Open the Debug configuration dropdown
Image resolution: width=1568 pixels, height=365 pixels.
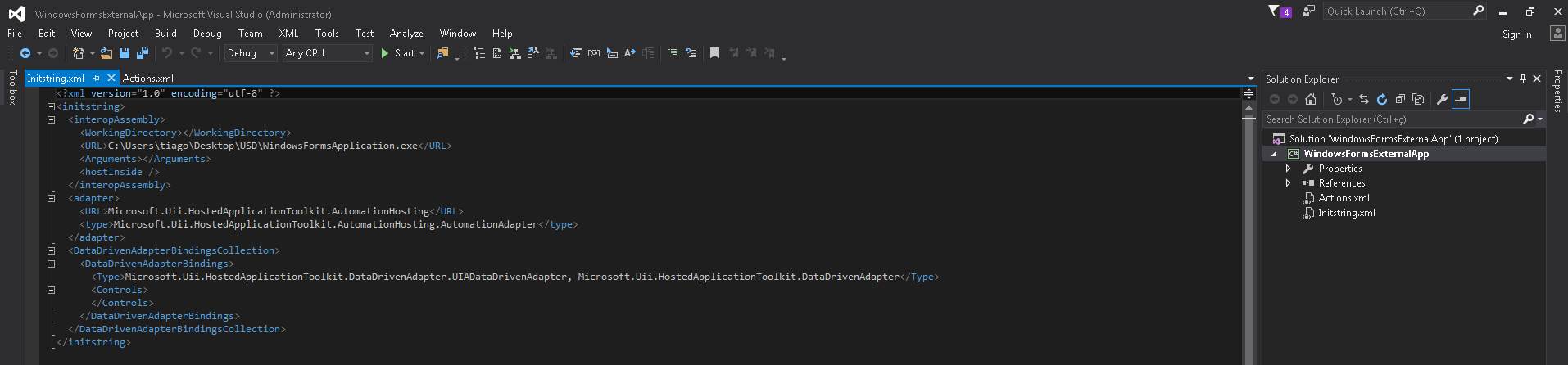251,53
